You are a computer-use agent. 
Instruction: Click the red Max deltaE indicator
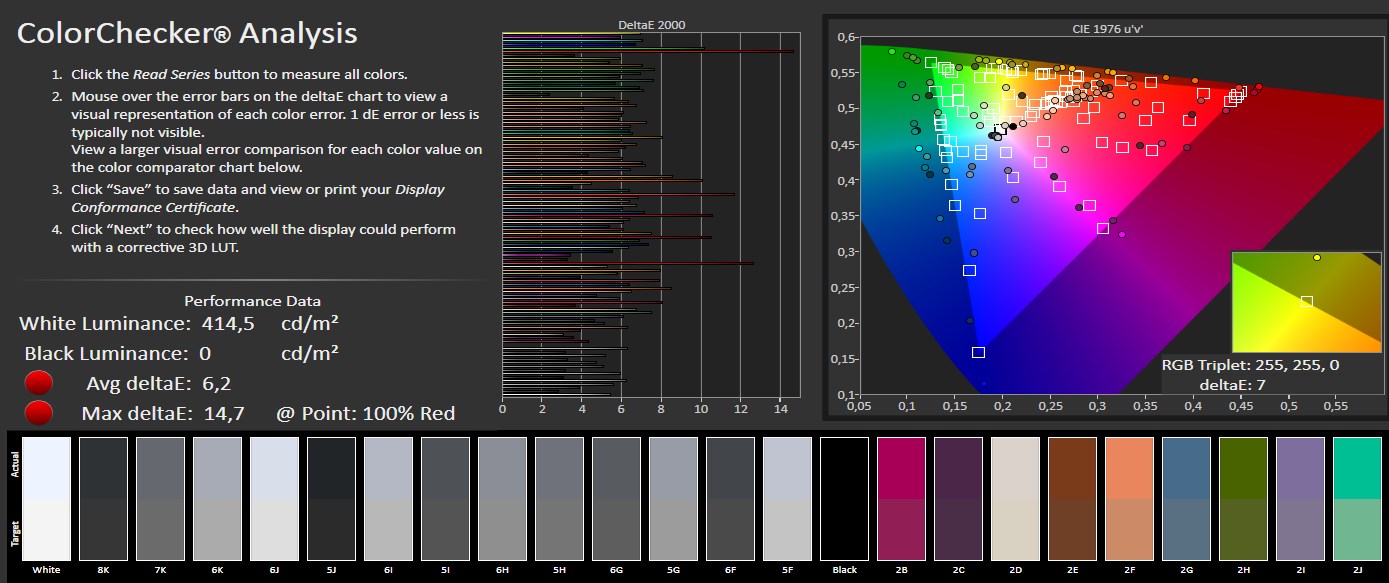[x=39, y=413]
